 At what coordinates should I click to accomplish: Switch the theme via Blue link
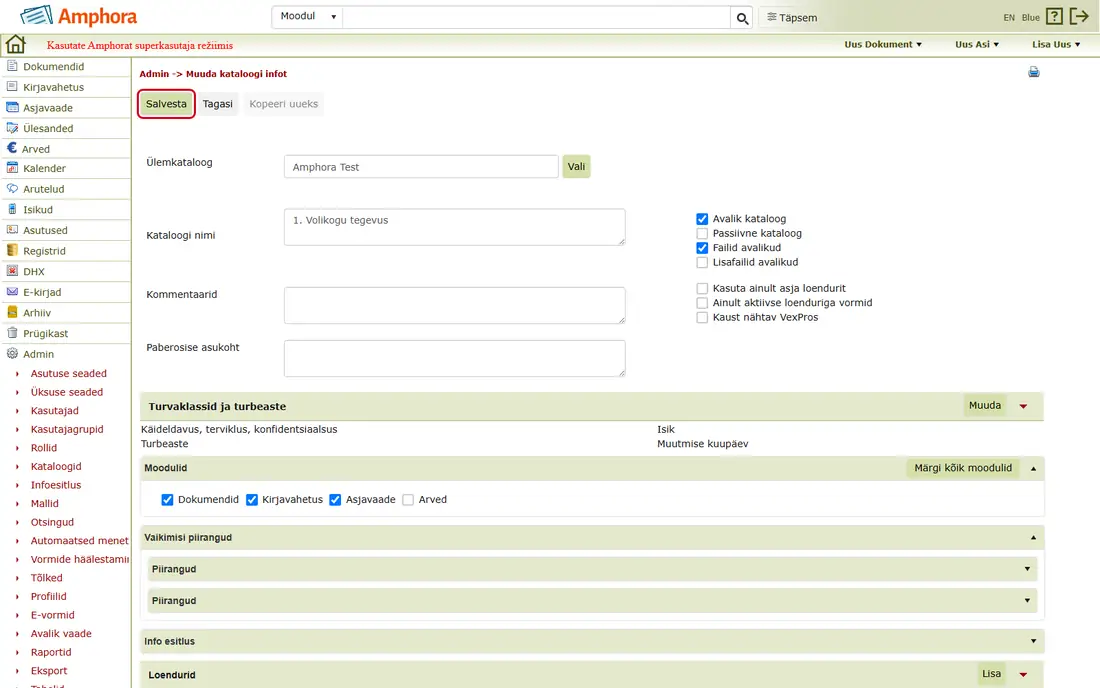(1031, 18)
